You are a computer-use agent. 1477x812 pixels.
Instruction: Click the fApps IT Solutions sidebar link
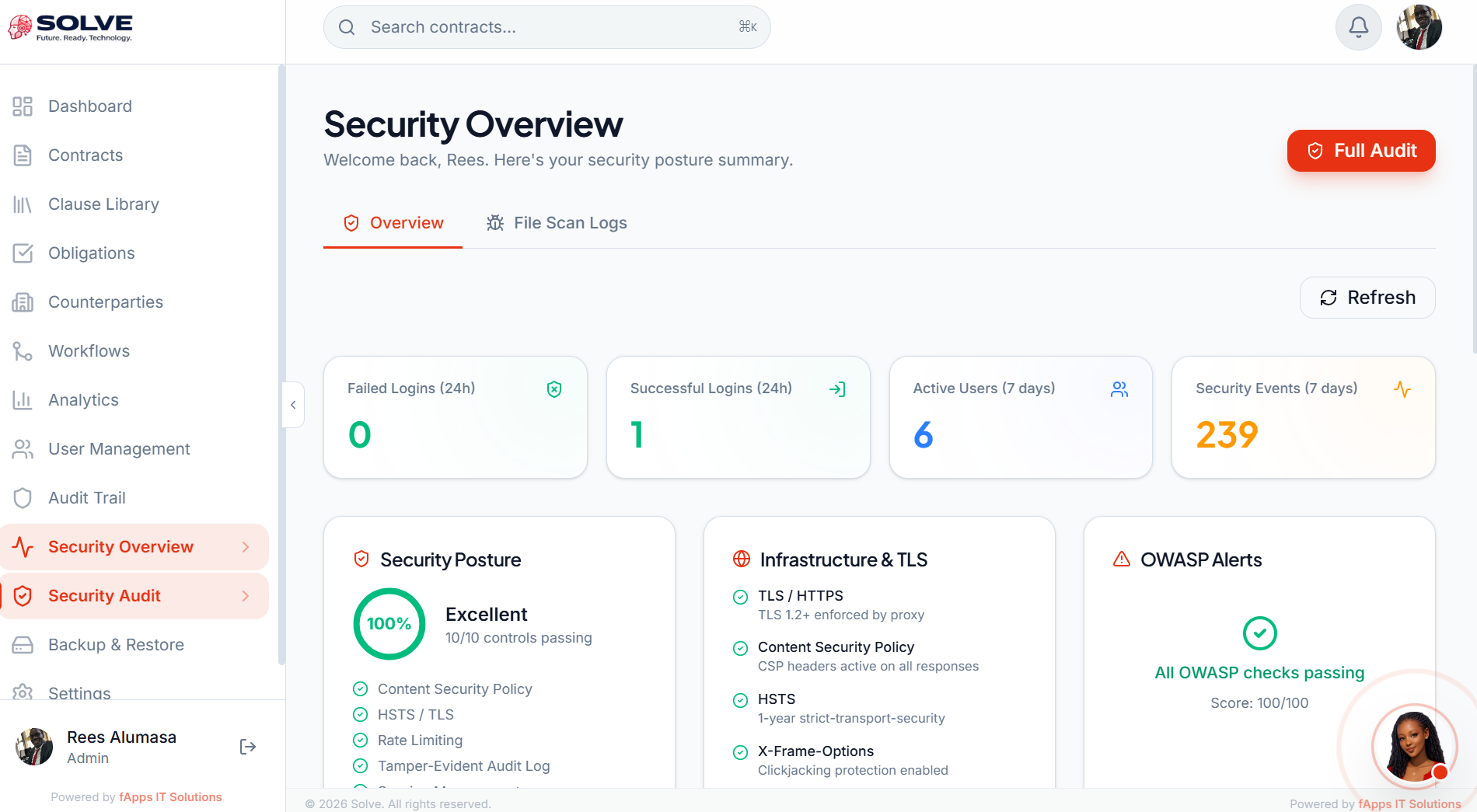(170, 797)
